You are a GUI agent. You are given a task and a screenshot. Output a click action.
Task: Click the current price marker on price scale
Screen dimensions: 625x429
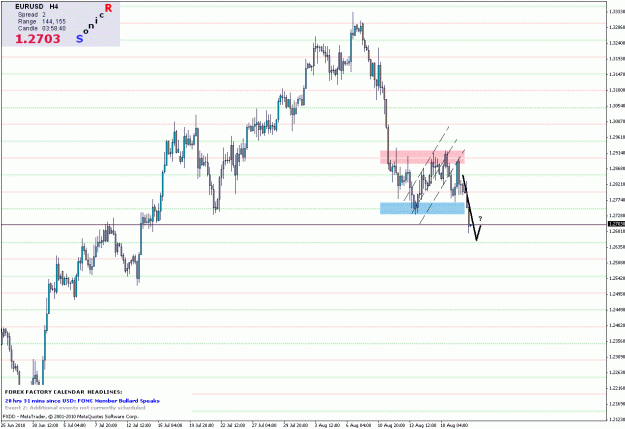click(x=616, y=224)
